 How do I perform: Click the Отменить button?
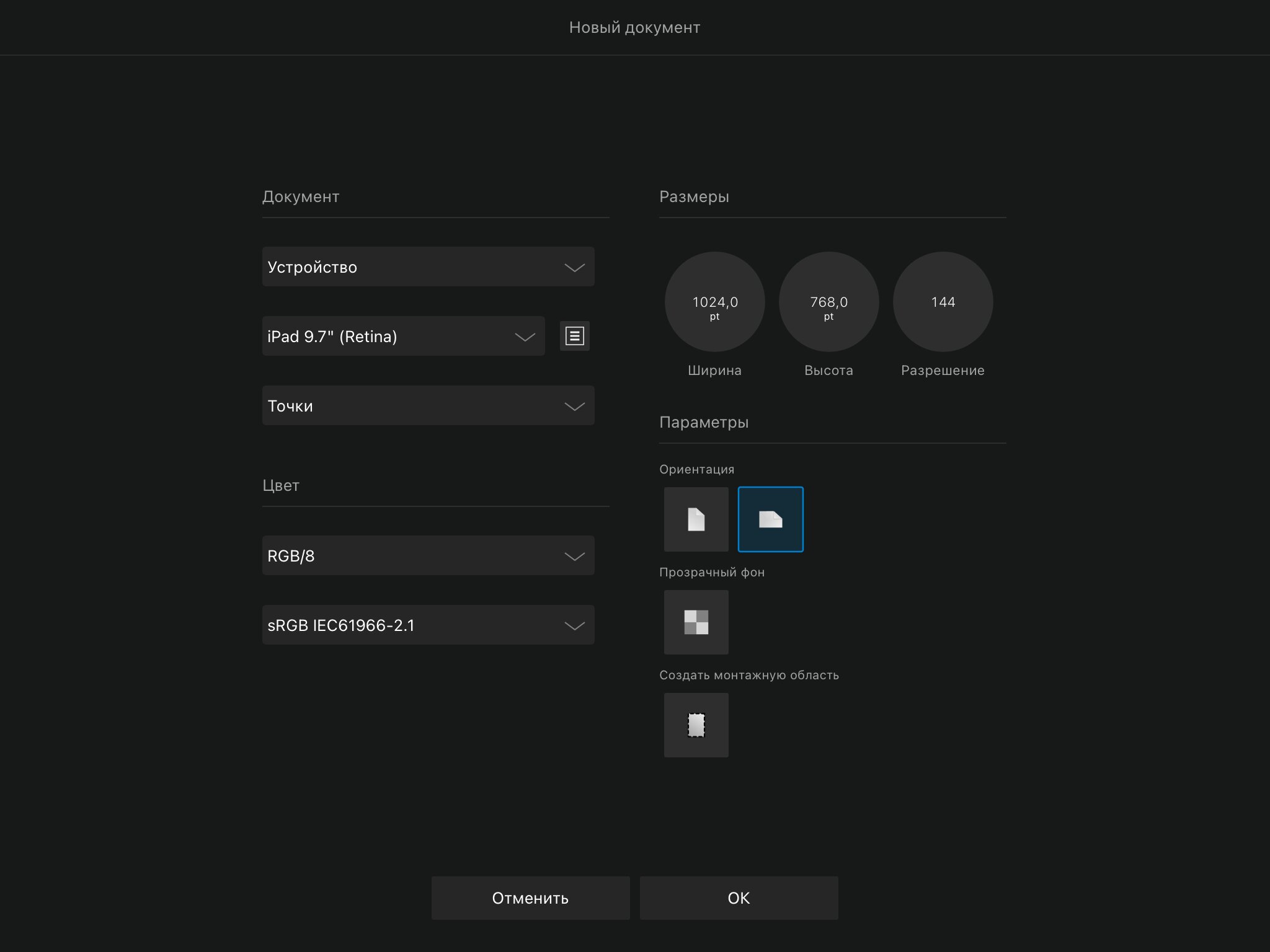(530, 898)
